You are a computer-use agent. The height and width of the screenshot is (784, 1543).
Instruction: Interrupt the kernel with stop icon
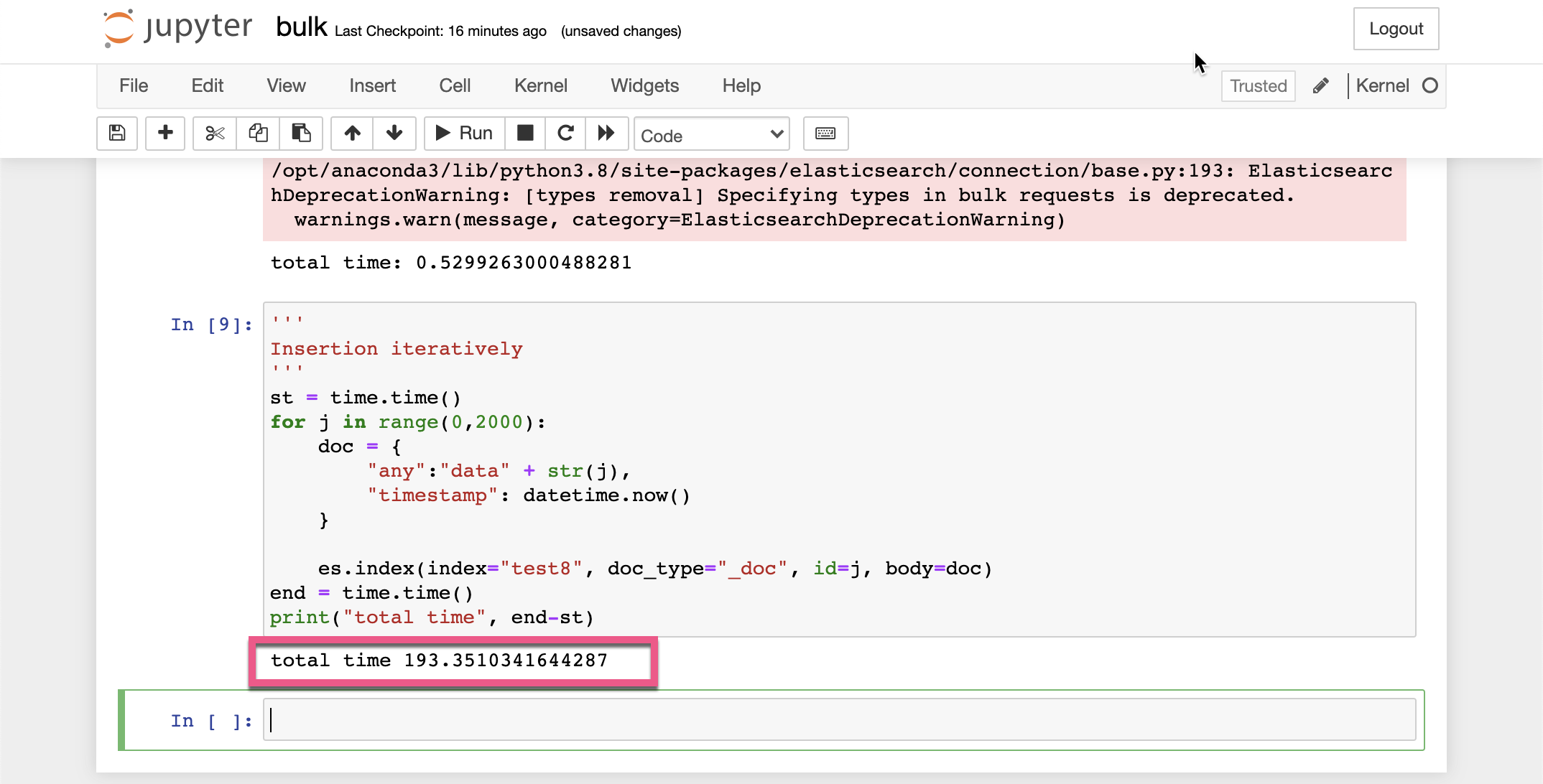(525, 134)
